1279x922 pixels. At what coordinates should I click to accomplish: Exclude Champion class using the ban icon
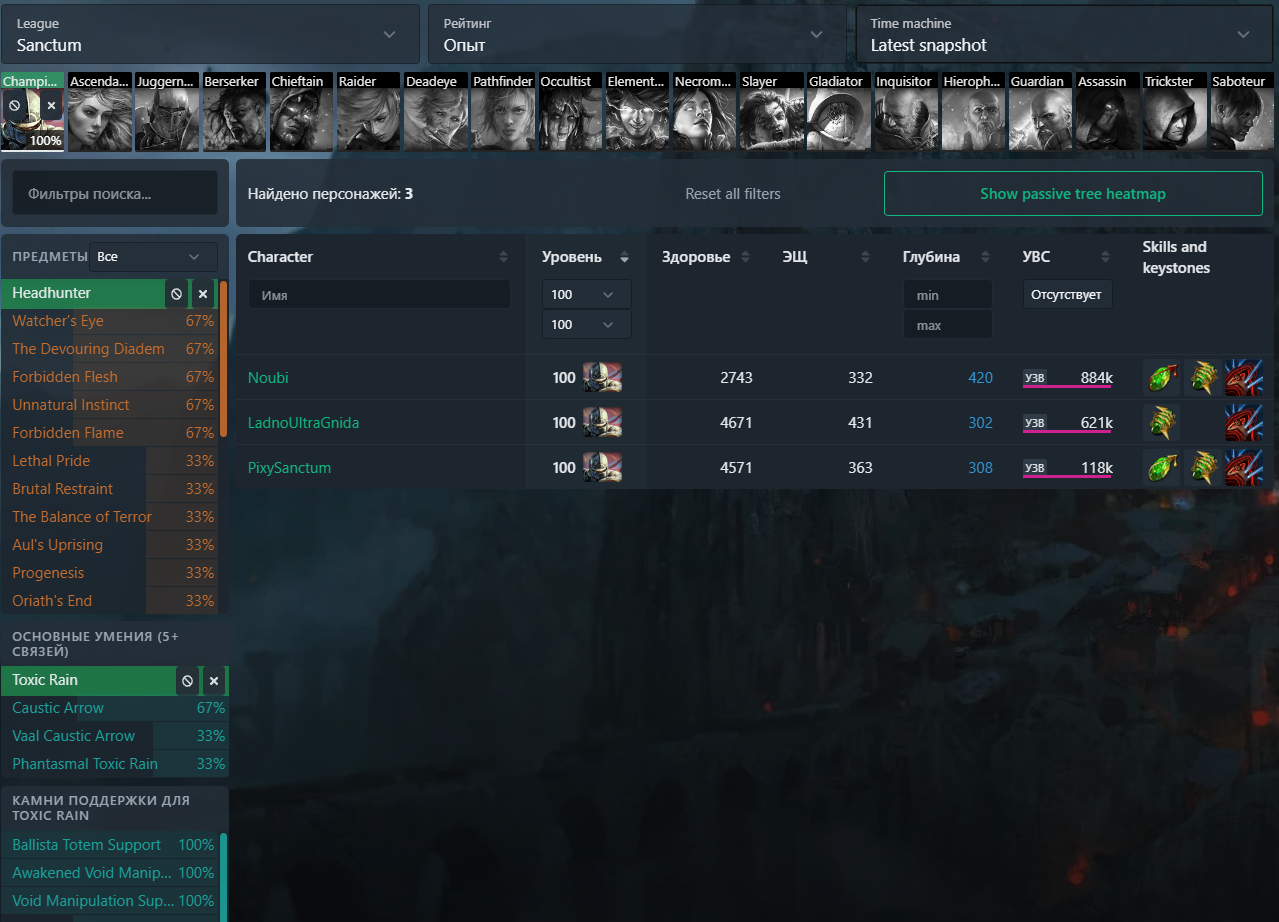tap(14, 105)
